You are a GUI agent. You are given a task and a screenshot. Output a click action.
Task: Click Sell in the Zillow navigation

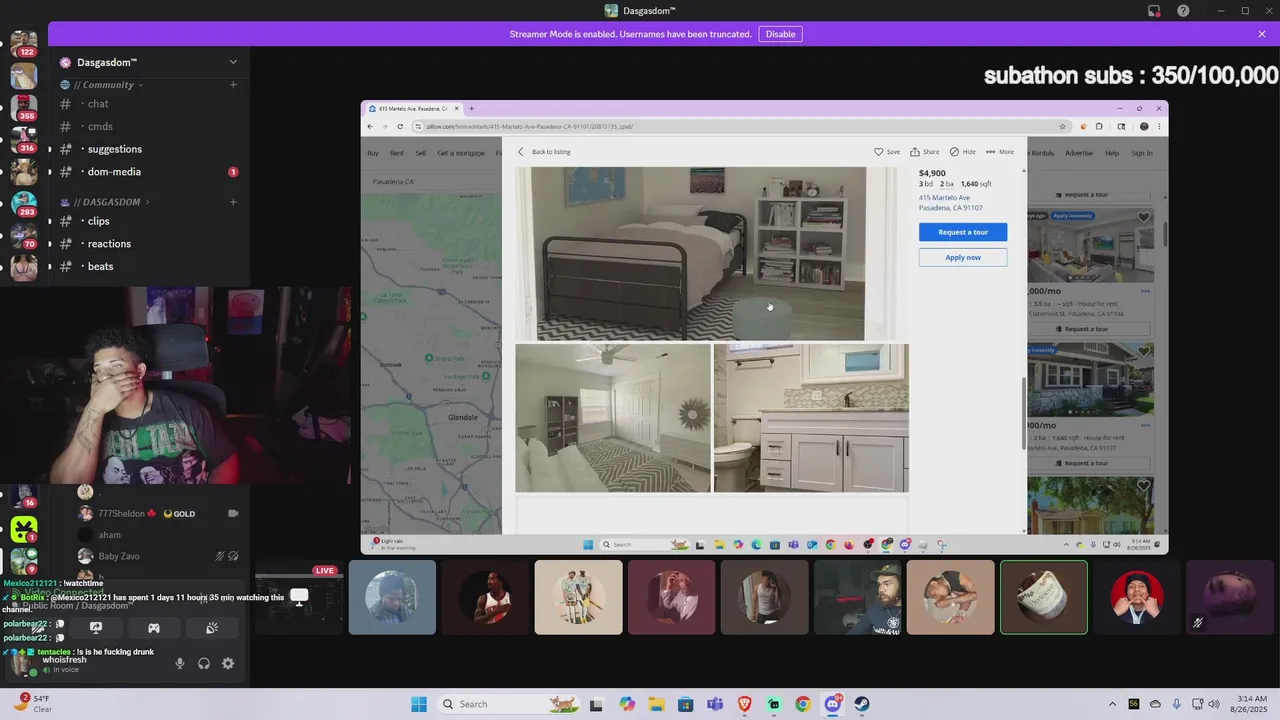coord(421,153)
